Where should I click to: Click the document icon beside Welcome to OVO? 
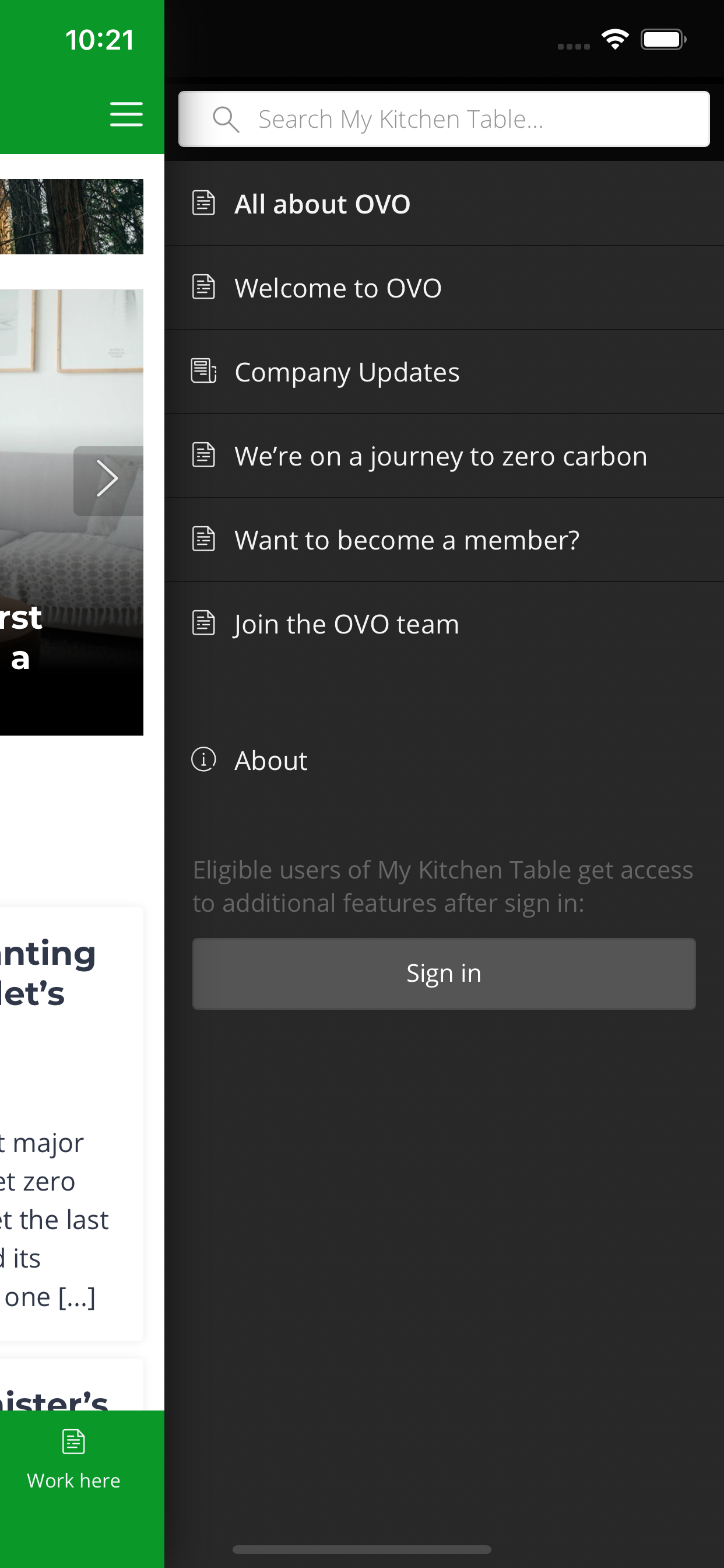pyautogui.click(x=203, y=286)
